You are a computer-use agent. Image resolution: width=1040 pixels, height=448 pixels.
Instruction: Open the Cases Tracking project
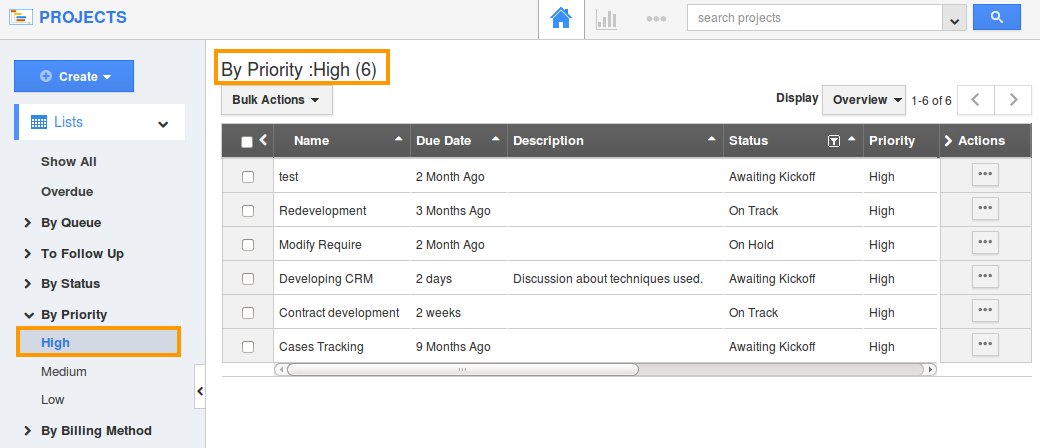coord(321,346)
